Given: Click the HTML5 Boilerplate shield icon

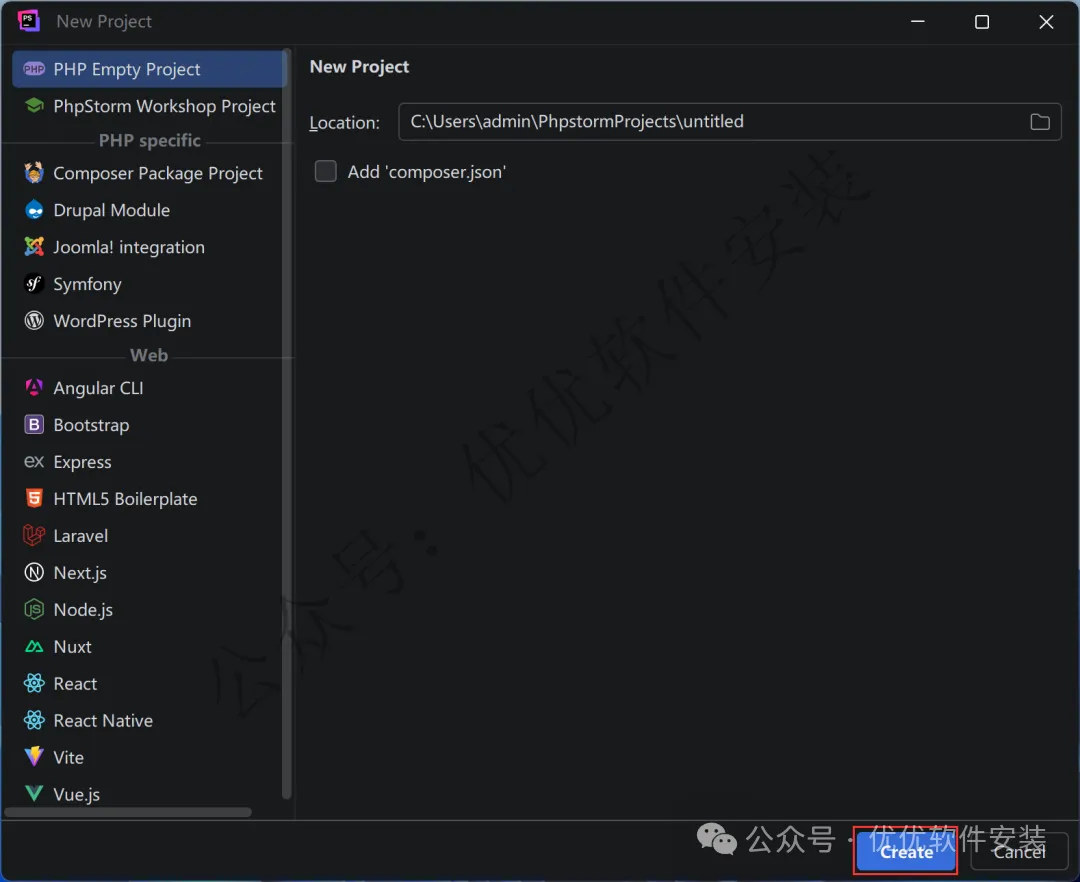Looking at the screenshot, I should pyautogui.click(x=34, y=498).
